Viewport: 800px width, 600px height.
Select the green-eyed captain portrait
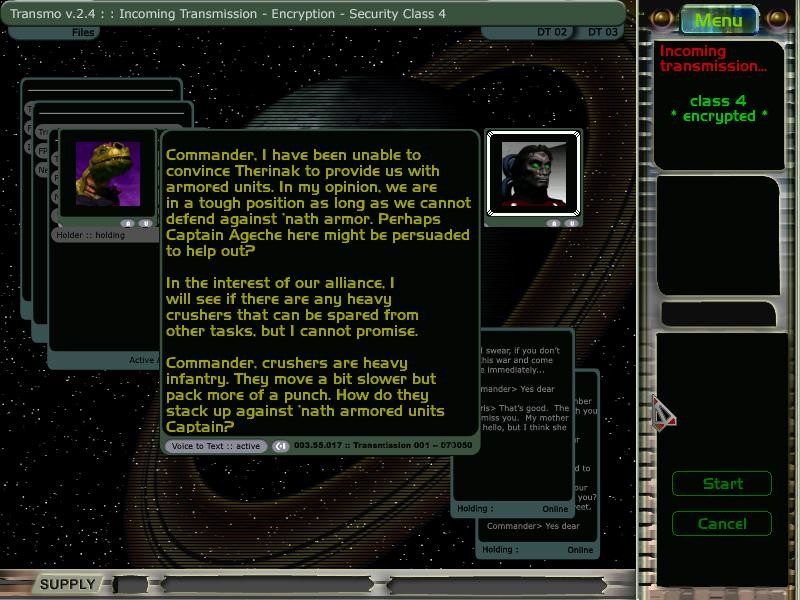coord(534,173)
